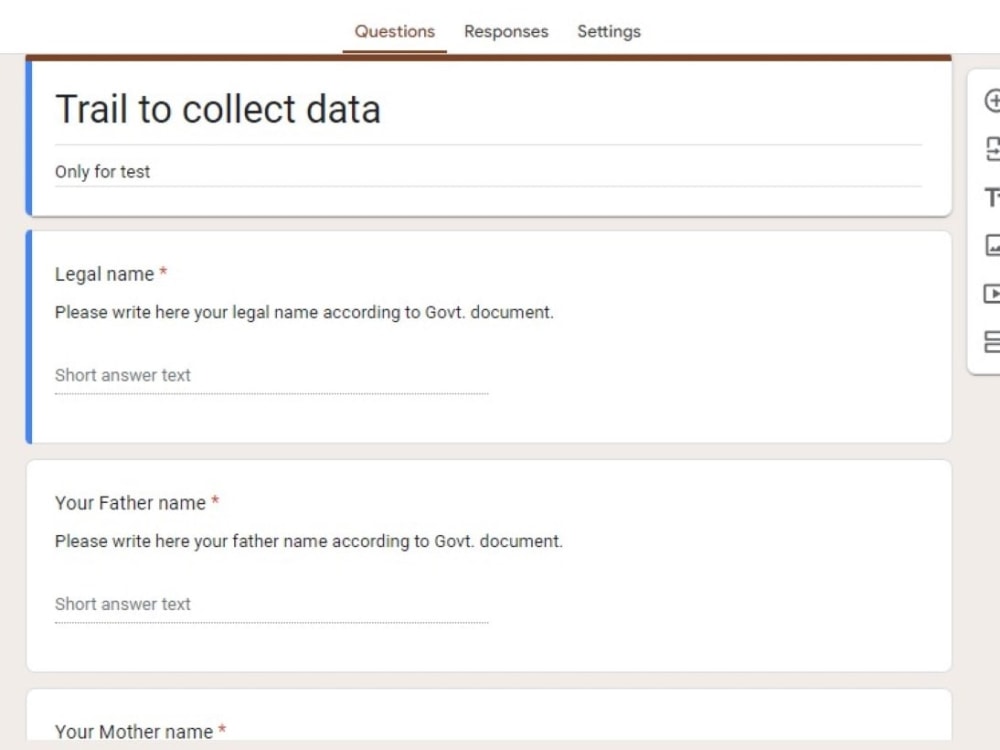The width and height of the screenshot is (1000, 750).
Task: Select the Your Mother name question
Action: point(134,732)
